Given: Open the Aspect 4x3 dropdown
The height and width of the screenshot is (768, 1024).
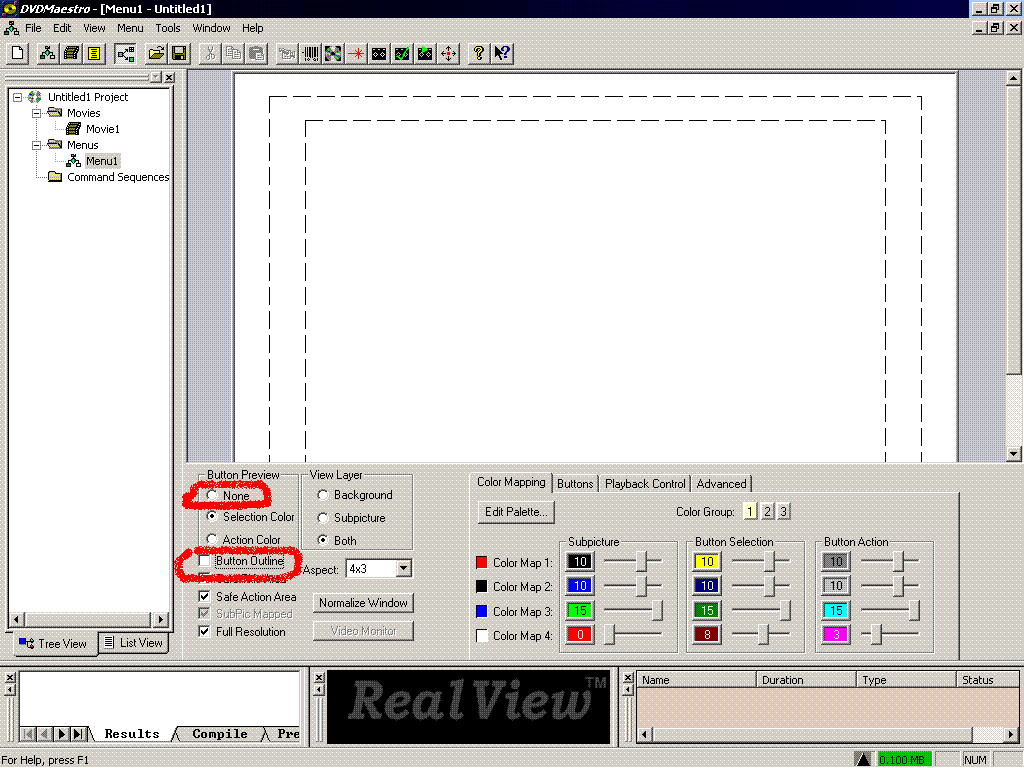Looking at the screenshot, I should point(404,569).
